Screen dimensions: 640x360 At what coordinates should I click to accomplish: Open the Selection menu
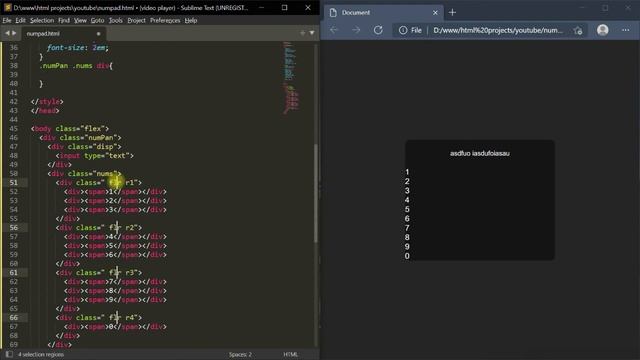[42, 20]
